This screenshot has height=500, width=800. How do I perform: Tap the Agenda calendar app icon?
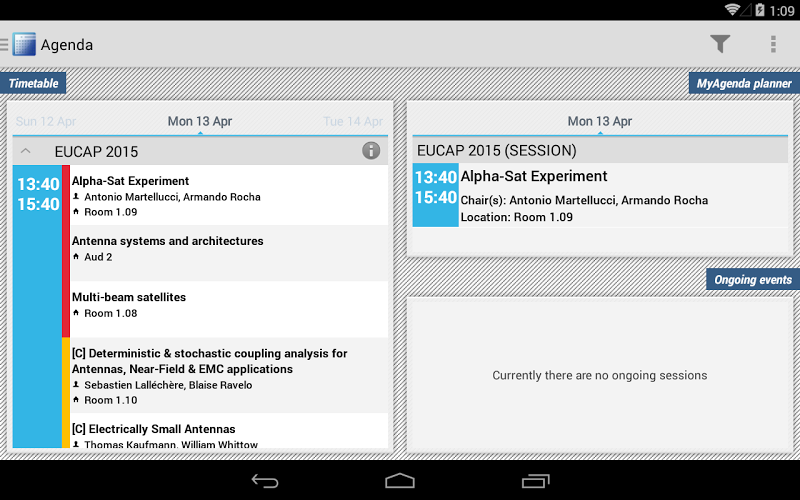click(24, 44)
